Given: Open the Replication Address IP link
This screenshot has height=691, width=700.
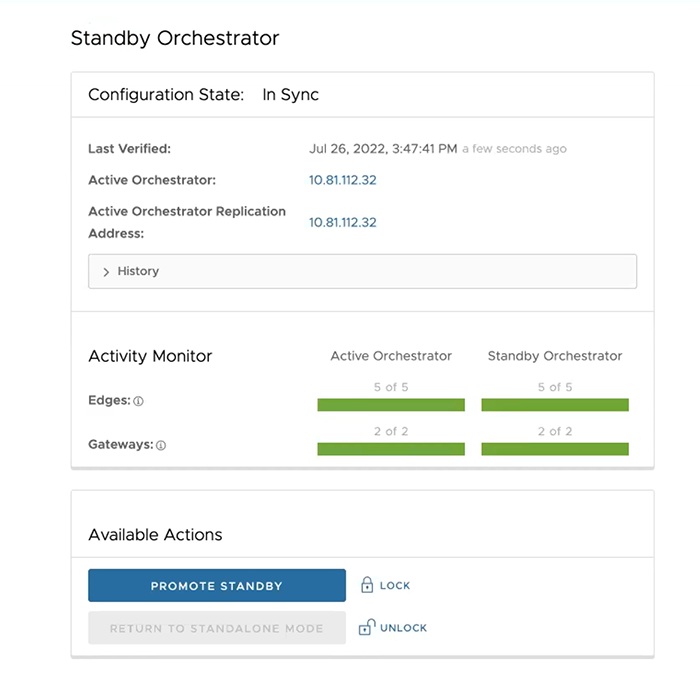Looking at the screenshot, I should (x=342, y=222).
